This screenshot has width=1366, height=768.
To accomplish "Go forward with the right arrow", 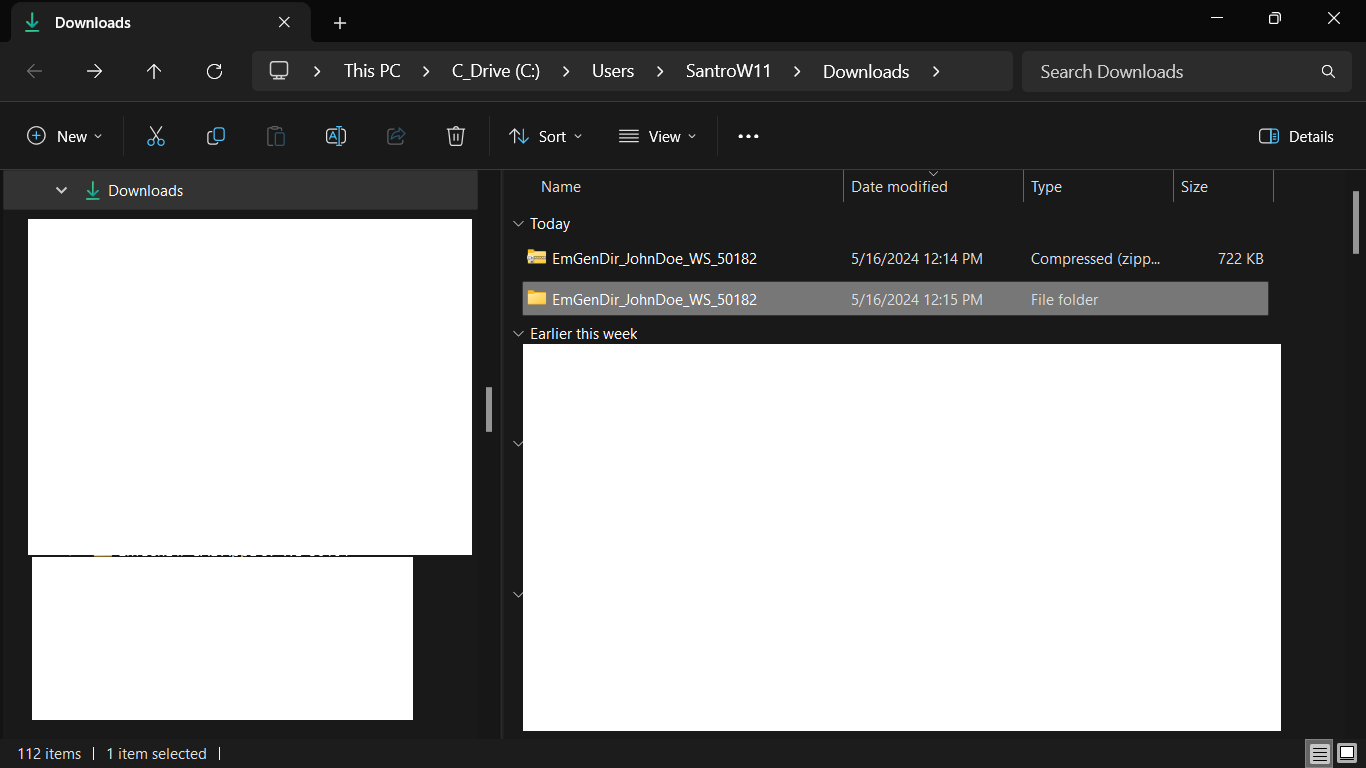I will tap(94, 71).
